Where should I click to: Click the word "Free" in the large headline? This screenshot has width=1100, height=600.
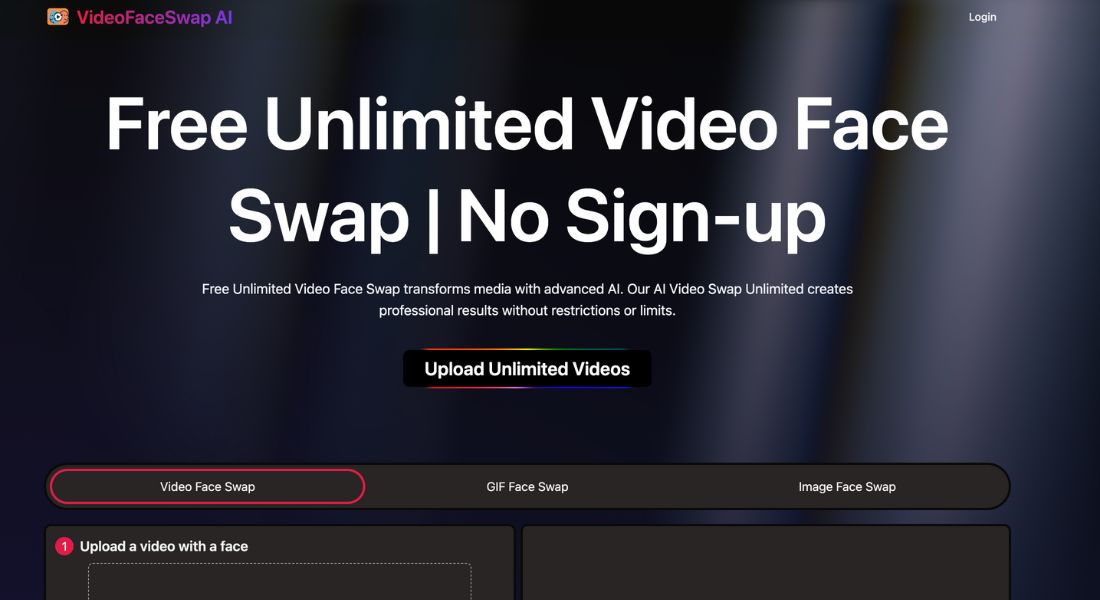point(177,125)
